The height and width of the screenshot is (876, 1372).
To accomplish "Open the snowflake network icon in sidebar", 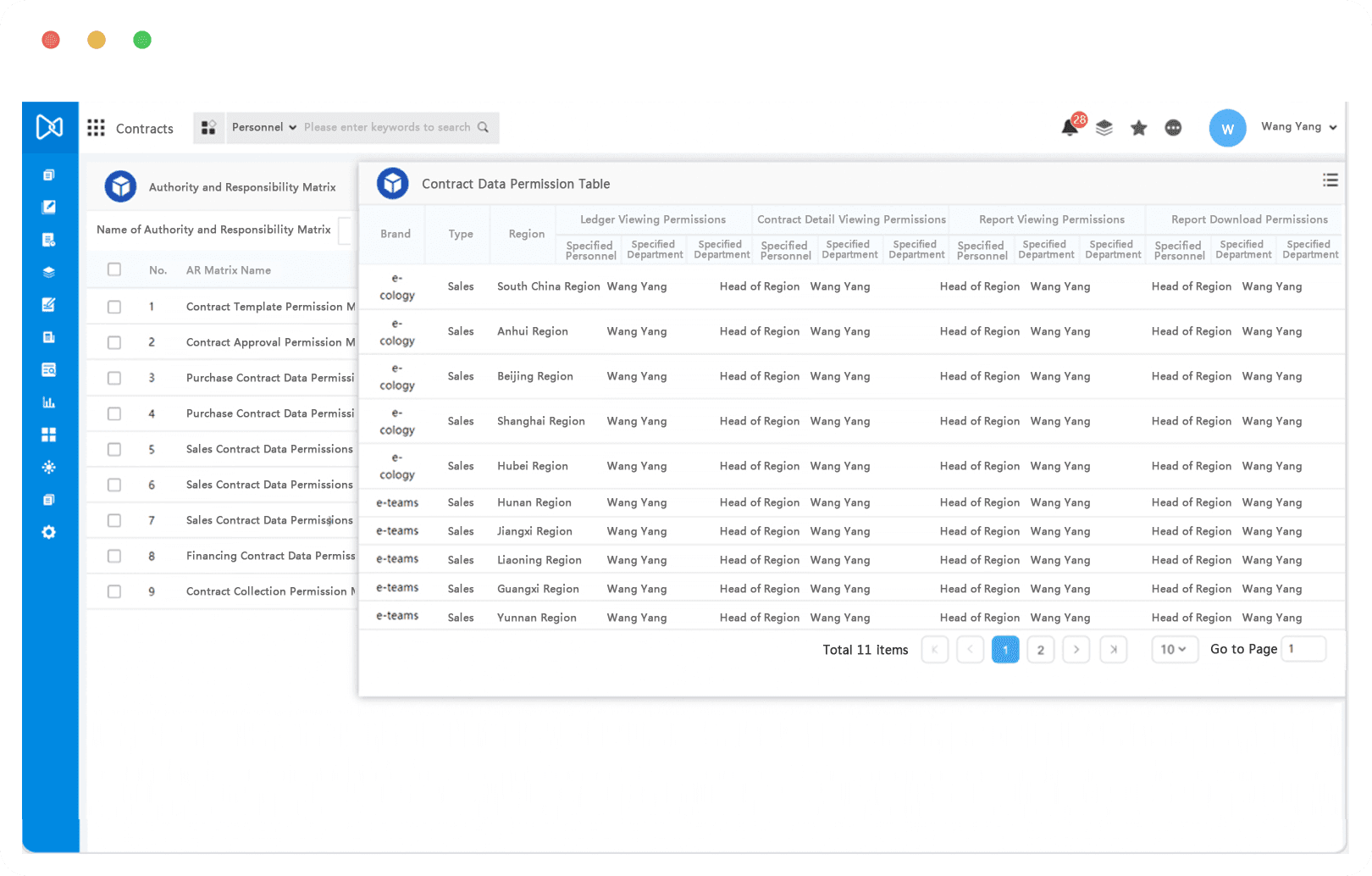I will 49,467.
